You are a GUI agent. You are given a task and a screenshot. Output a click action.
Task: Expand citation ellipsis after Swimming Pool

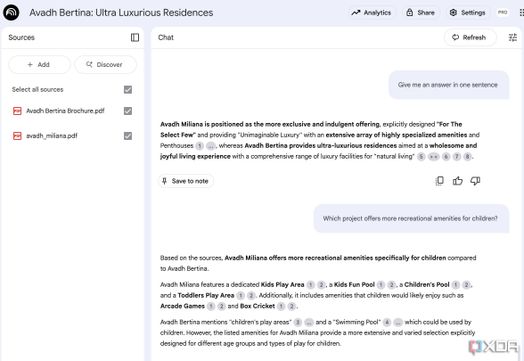tap(398, 322)
